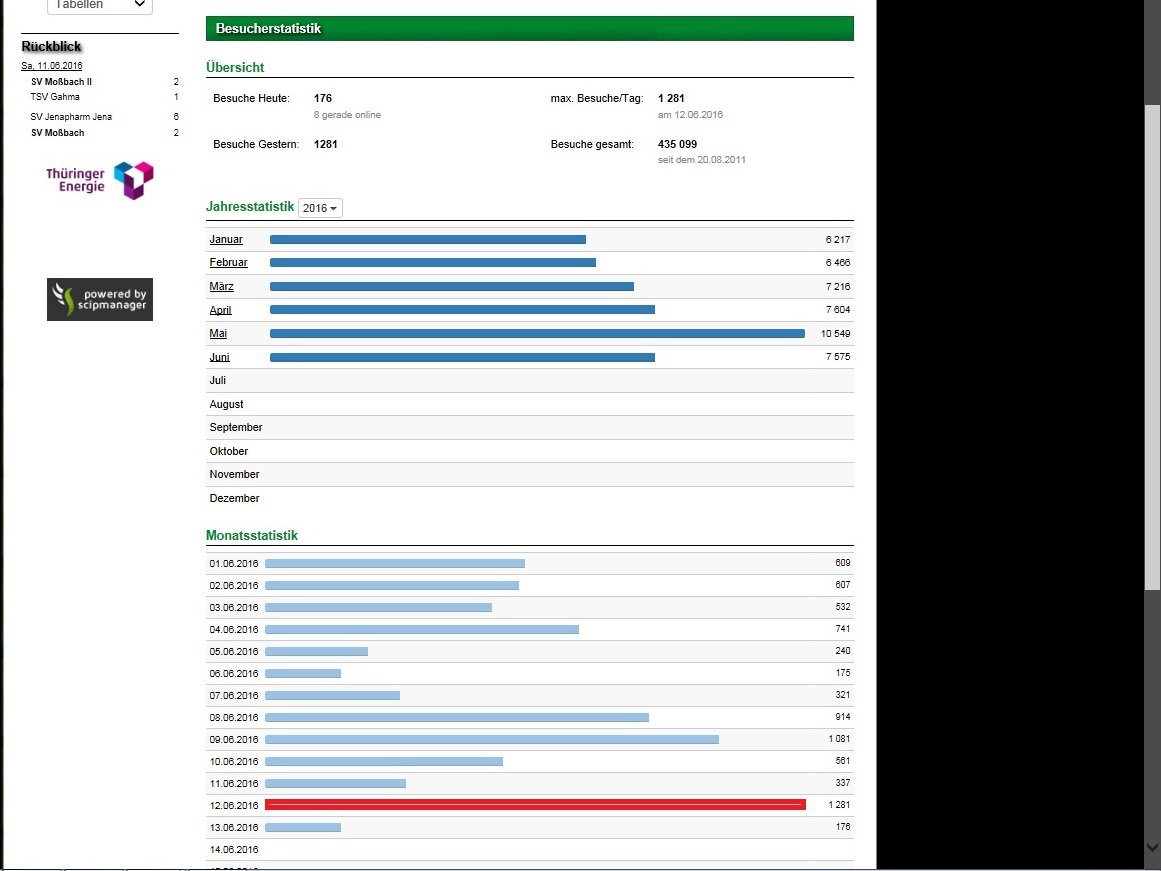Click the 05.06.2016 date label
The image size is (1161, 871).
(234, 652)
